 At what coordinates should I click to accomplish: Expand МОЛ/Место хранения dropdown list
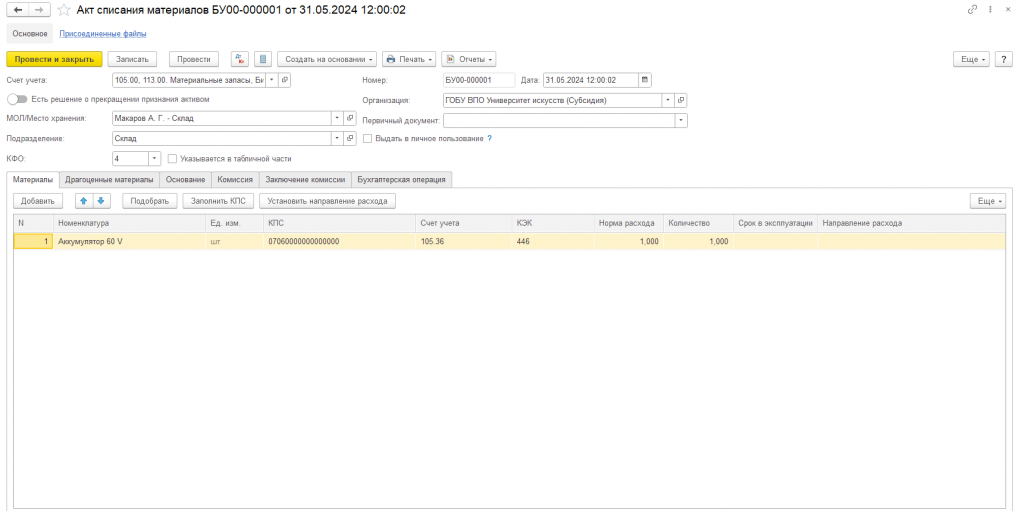click(x=338, y=118)
